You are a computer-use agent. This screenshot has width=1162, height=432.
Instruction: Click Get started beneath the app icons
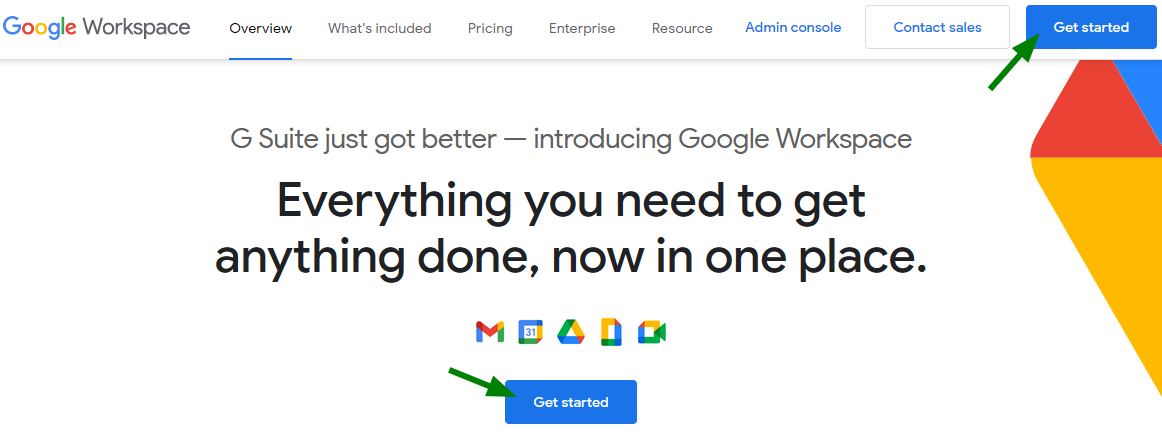coord(571,402)
